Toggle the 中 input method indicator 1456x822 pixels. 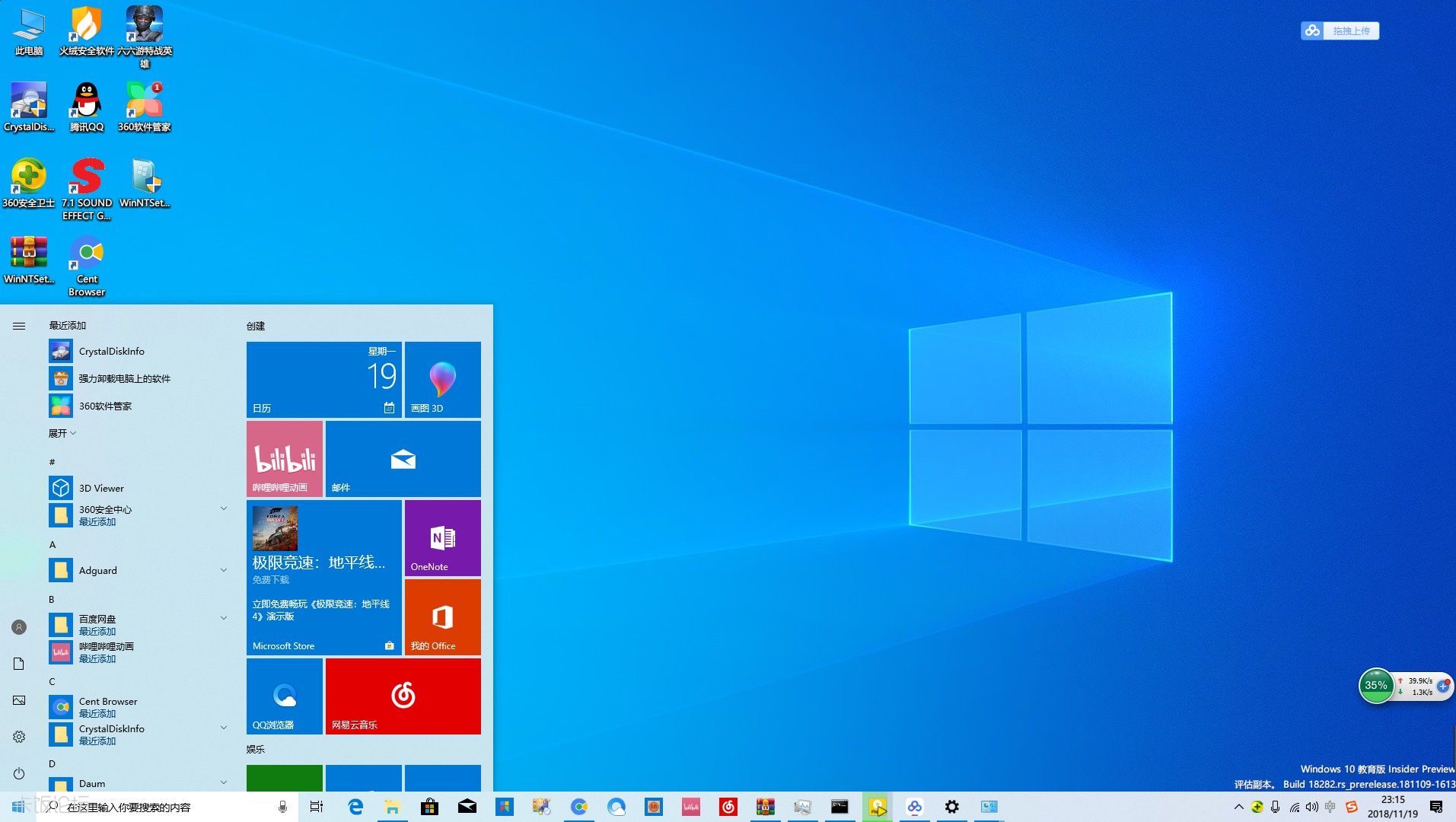1330,807
